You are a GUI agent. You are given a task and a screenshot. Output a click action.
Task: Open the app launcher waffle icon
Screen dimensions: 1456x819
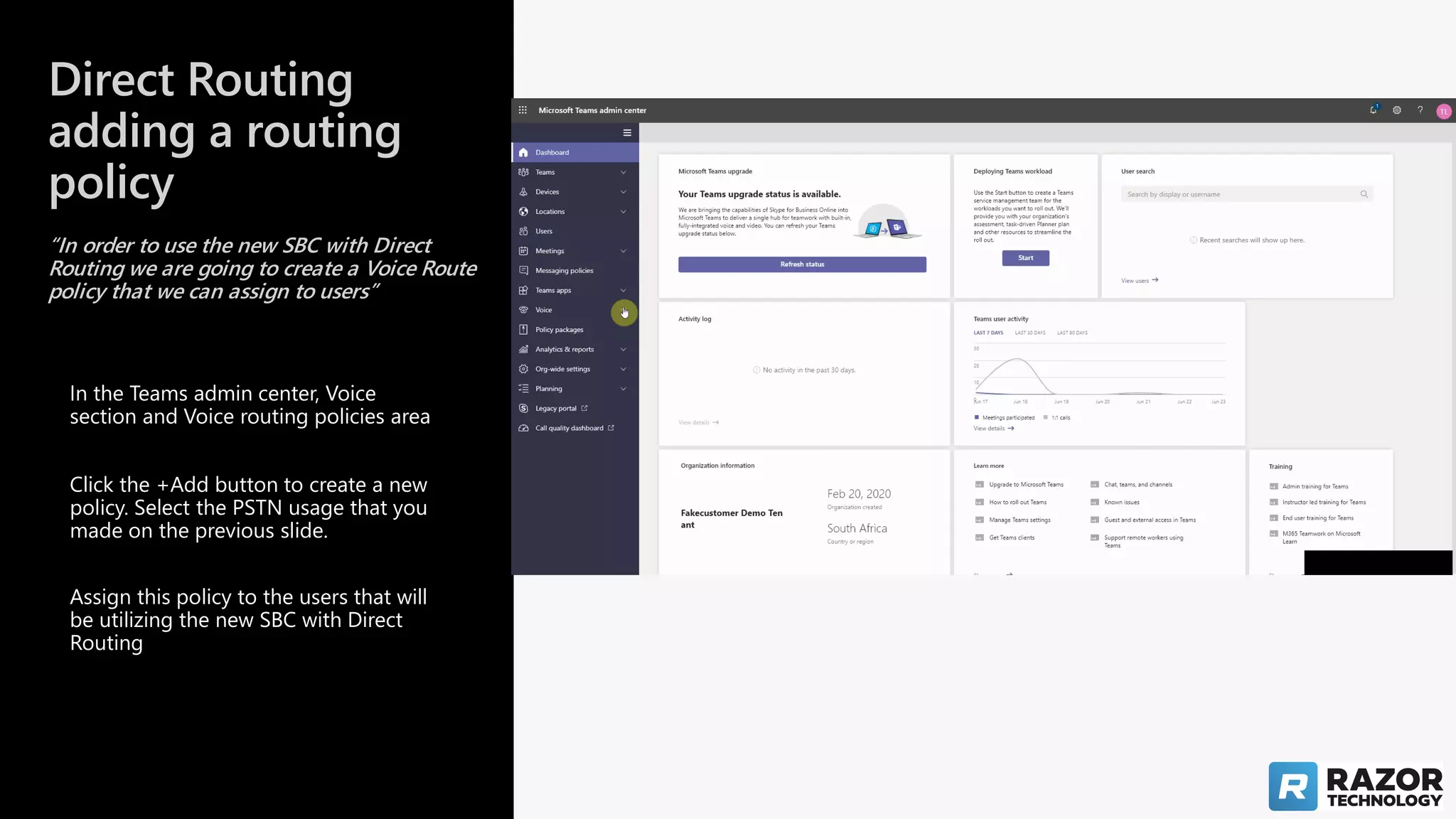click(x=523, y=110)
